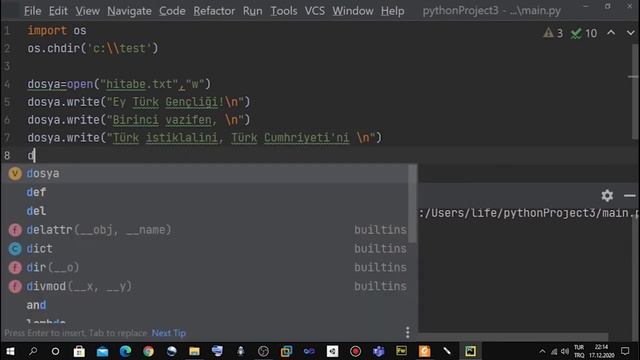Open Microsoft Store from taskbar

coord(79,351)
